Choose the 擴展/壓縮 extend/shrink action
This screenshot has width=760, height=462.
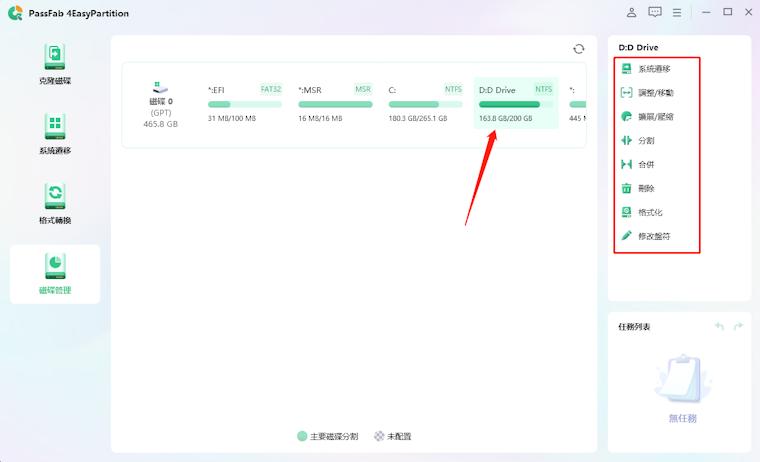pyautogui.click(x=647, y=116)
